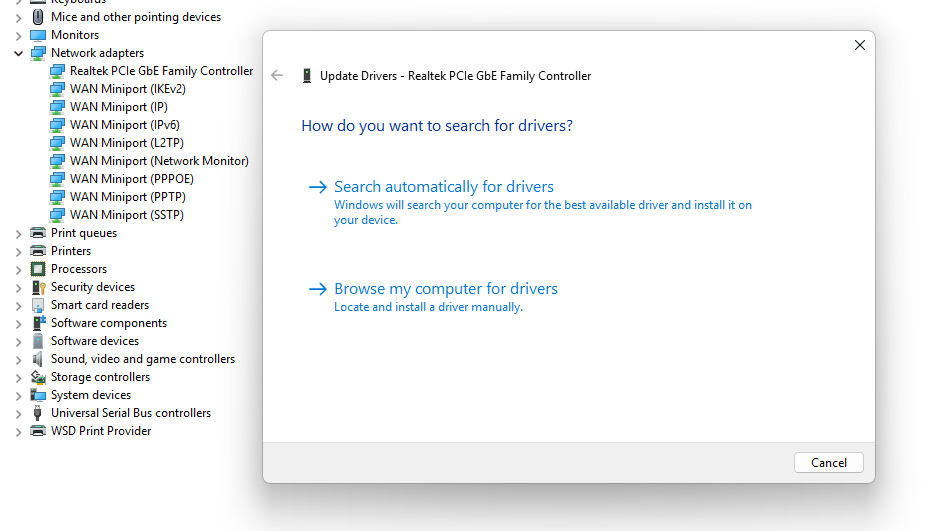Expand the System devices category
The image size is (939, 531).
click(18, 395)
